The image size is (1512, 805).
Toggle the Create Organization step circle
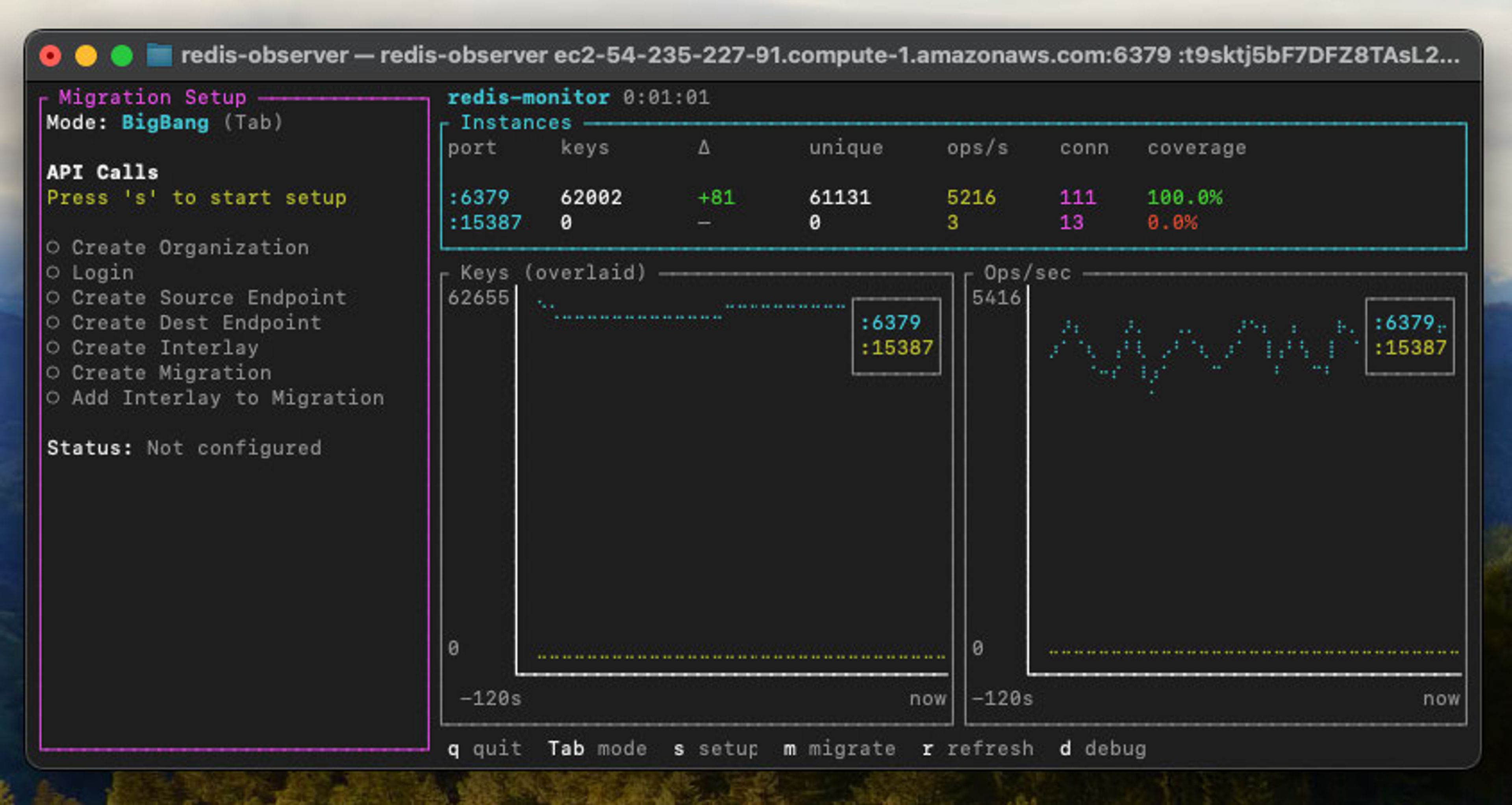pos(54,248)
